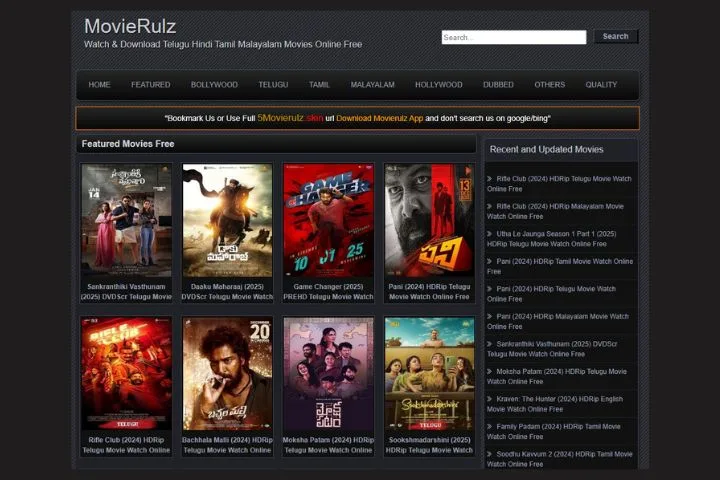This screenshot has width=720, height=480.
Task: Click Rifle Club (2024) HDRip caption under poster
Action: (126, 445)
